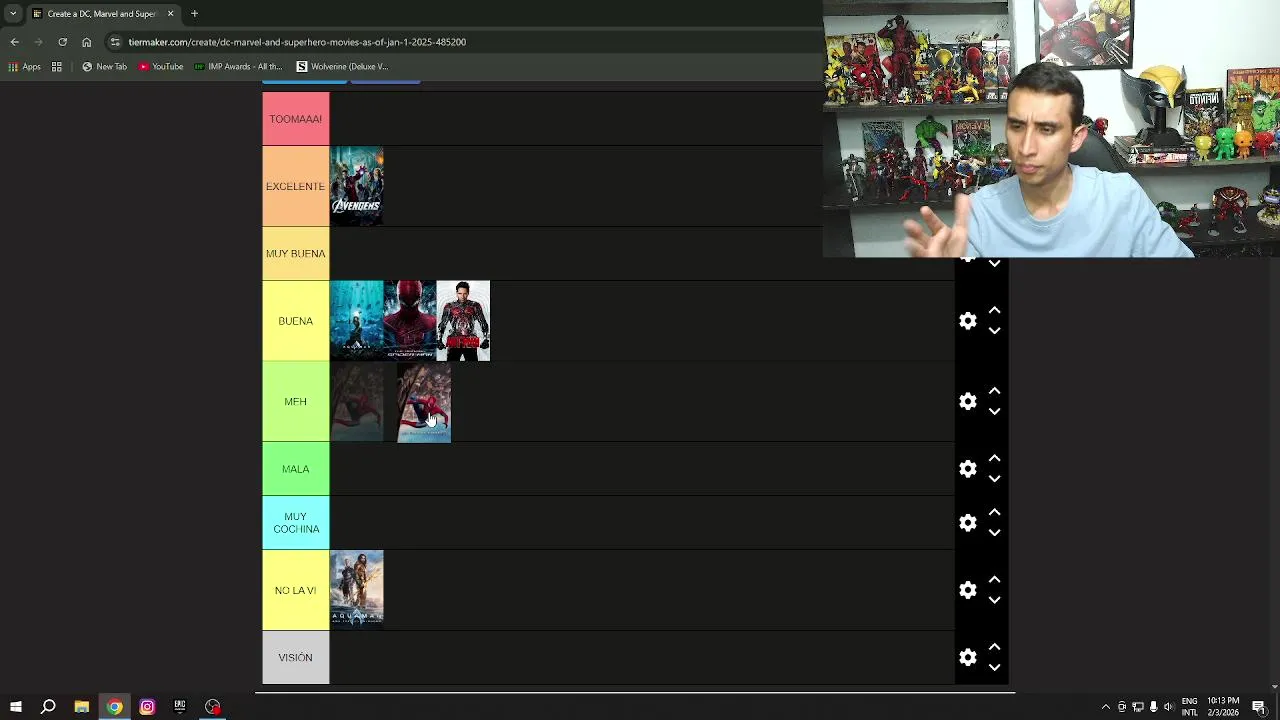Switch the ENG INTL input language
Image resolution: width=1280 pixels, height=720 pixels.
[x=1189, y=707]
